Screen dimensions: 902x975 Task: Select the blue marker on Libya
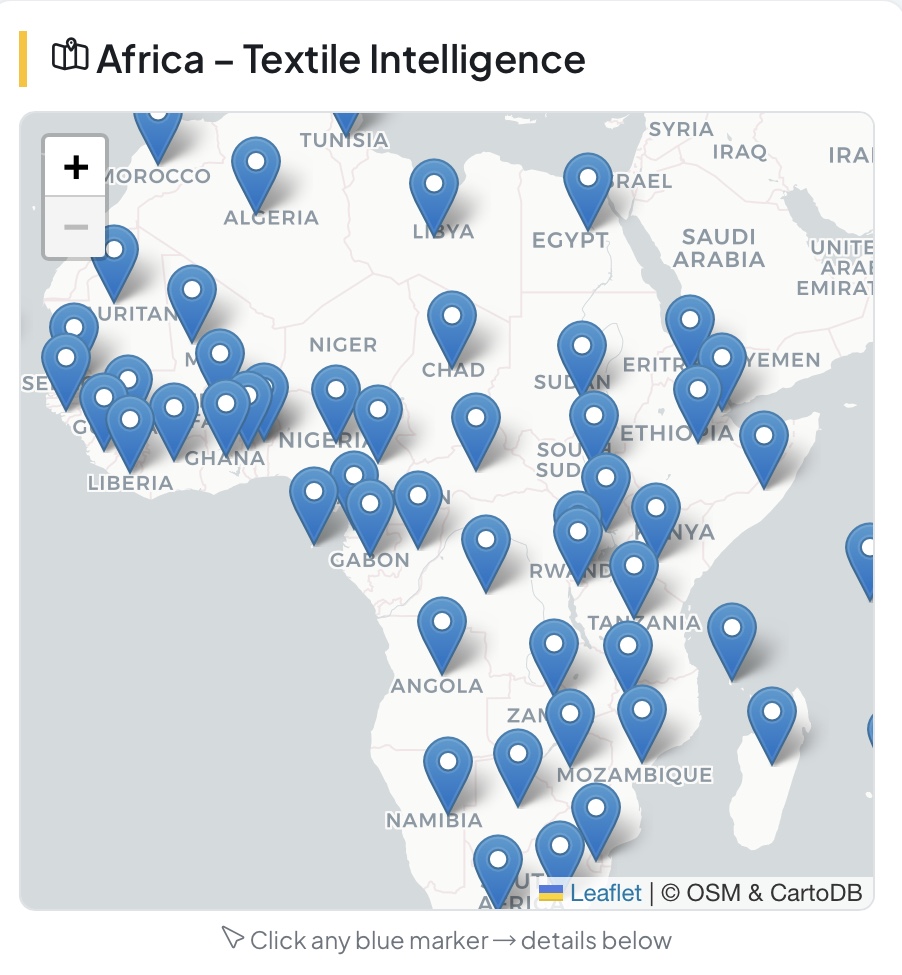[x=434, y=193]
